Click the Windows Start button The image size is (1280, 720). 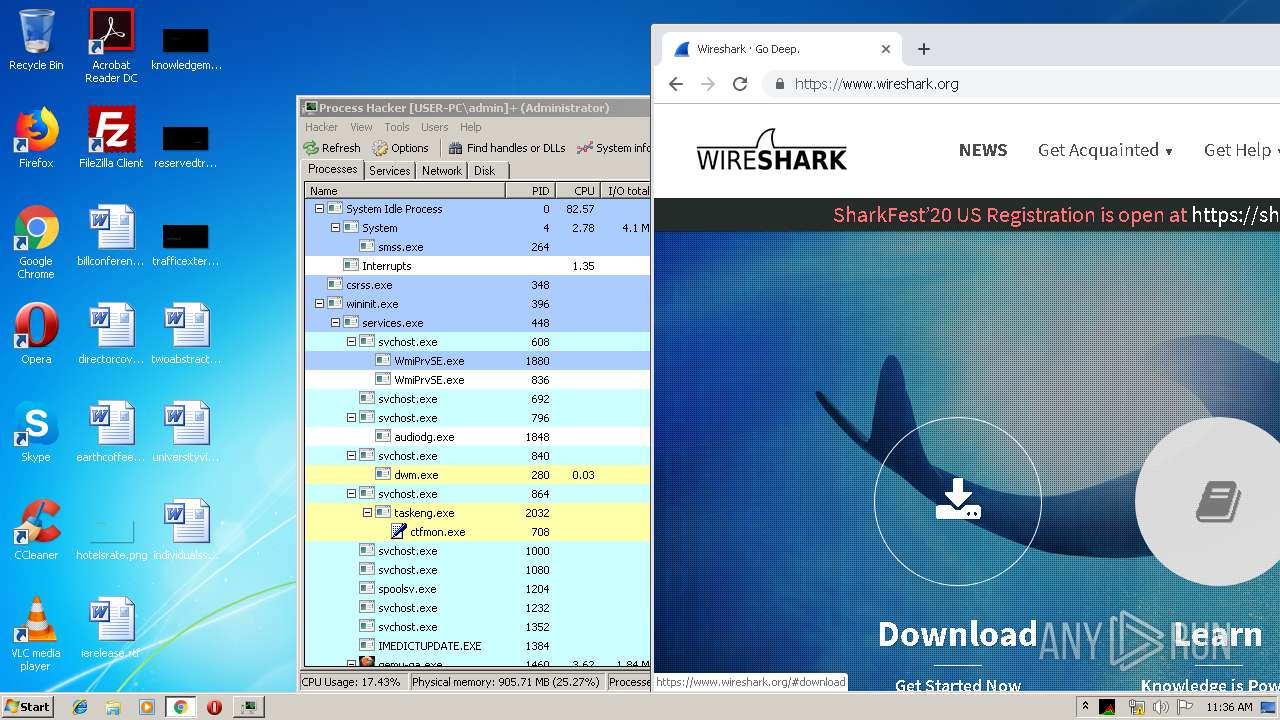point(28,706)
